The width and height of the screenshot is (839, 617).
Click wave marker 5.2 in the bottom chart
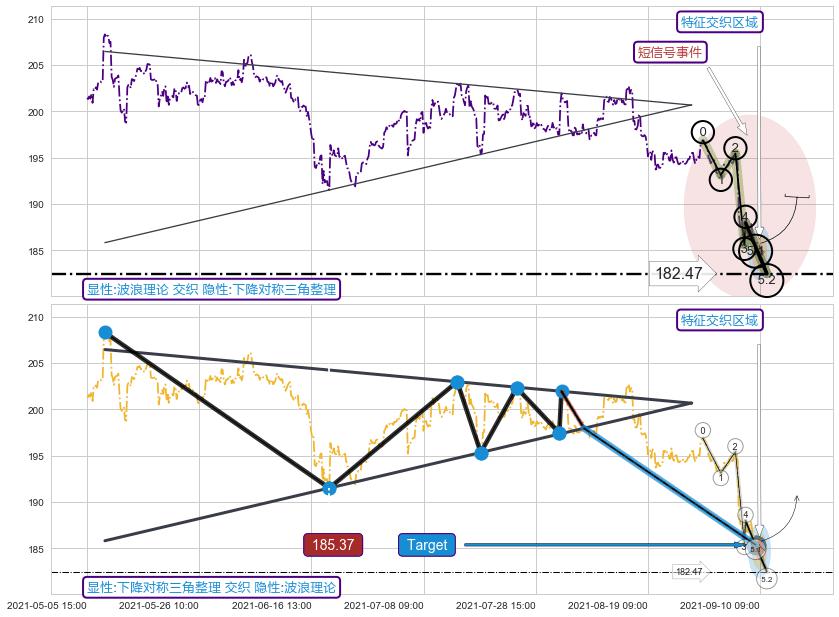click(x=766, y=579)
